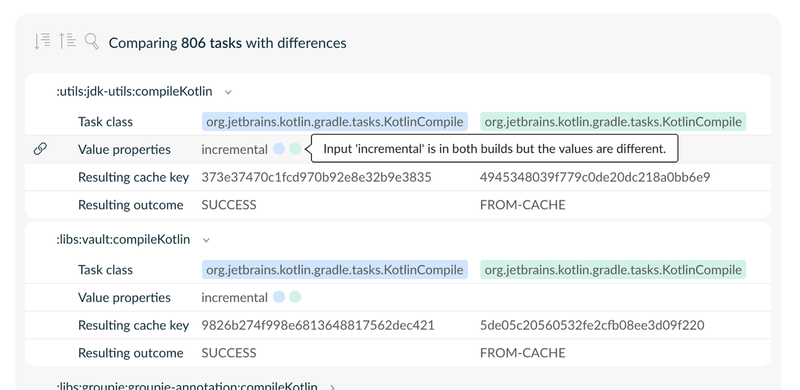800x390 pixels.
Task: Click cache key 5de05c20560532fe2cfb08ee3d09f220
Action: click(592, 325)
